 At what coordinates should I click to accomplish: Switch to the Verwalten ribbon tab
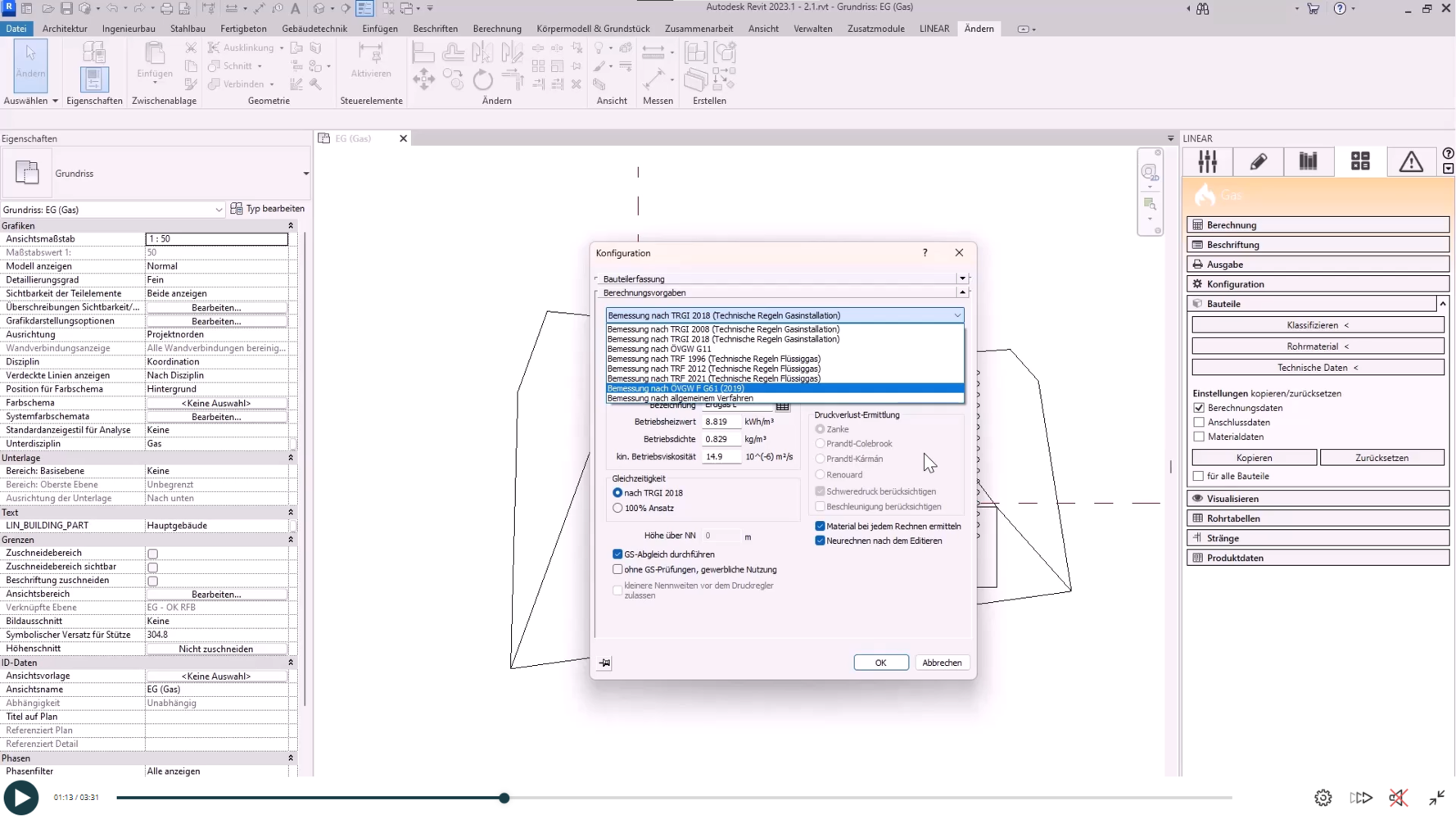812,29
